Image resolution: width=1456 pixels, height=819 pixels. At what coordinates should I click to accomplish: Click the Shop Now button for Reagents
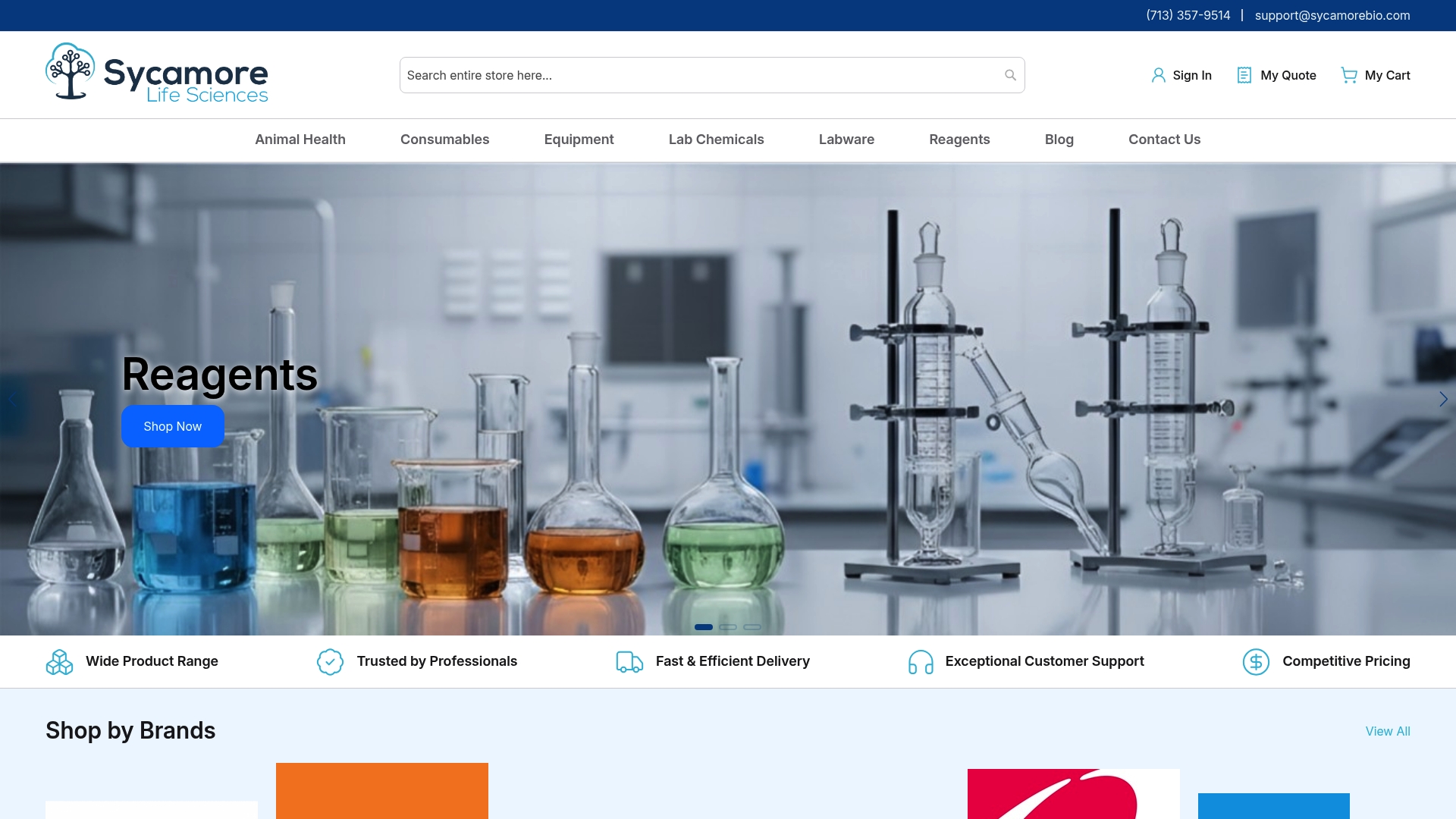click(172, 426)
